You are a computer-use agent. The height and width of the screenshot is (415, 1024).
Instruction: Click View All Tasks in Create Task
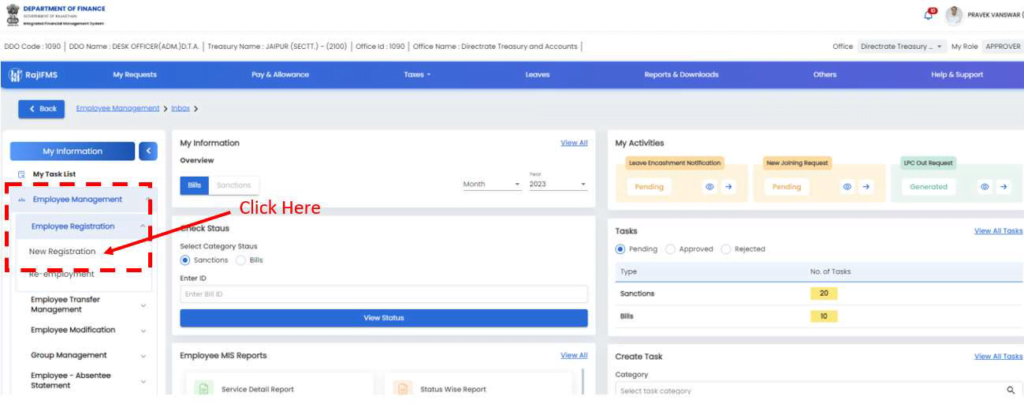998,356
